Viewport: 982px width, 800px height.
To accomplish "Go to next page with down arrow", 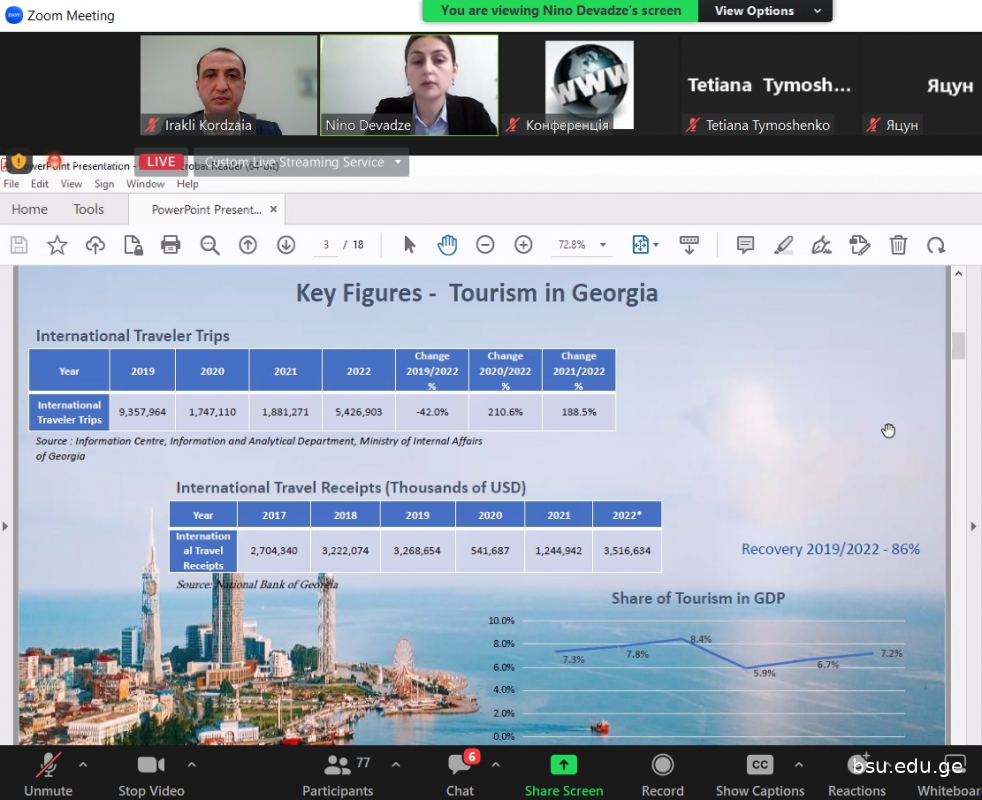I will click(x=286, y=245).
